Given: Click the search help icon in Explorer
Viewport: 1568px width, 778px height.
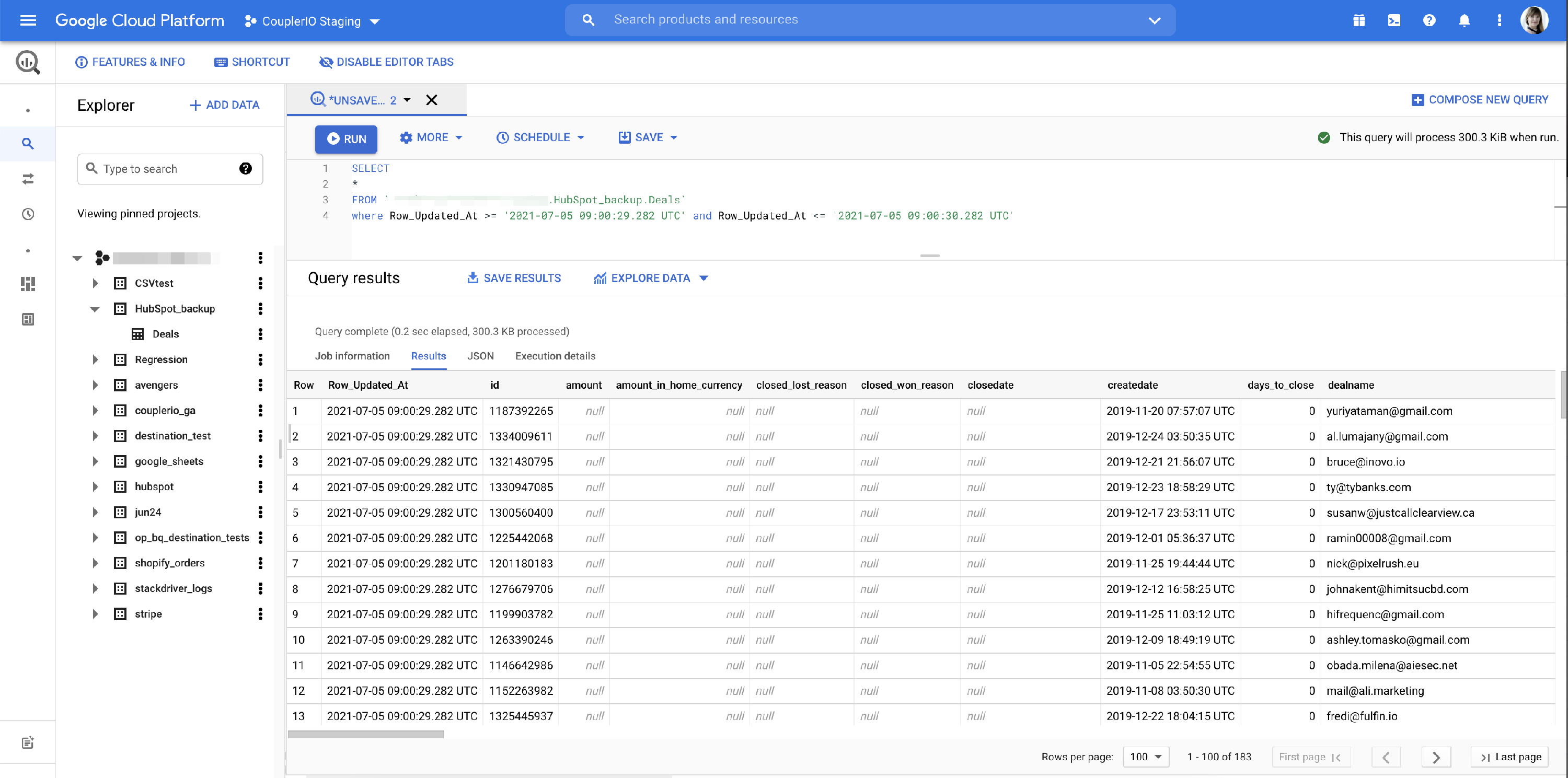Looking at the screenshot, I should click(x=245, y=168).
